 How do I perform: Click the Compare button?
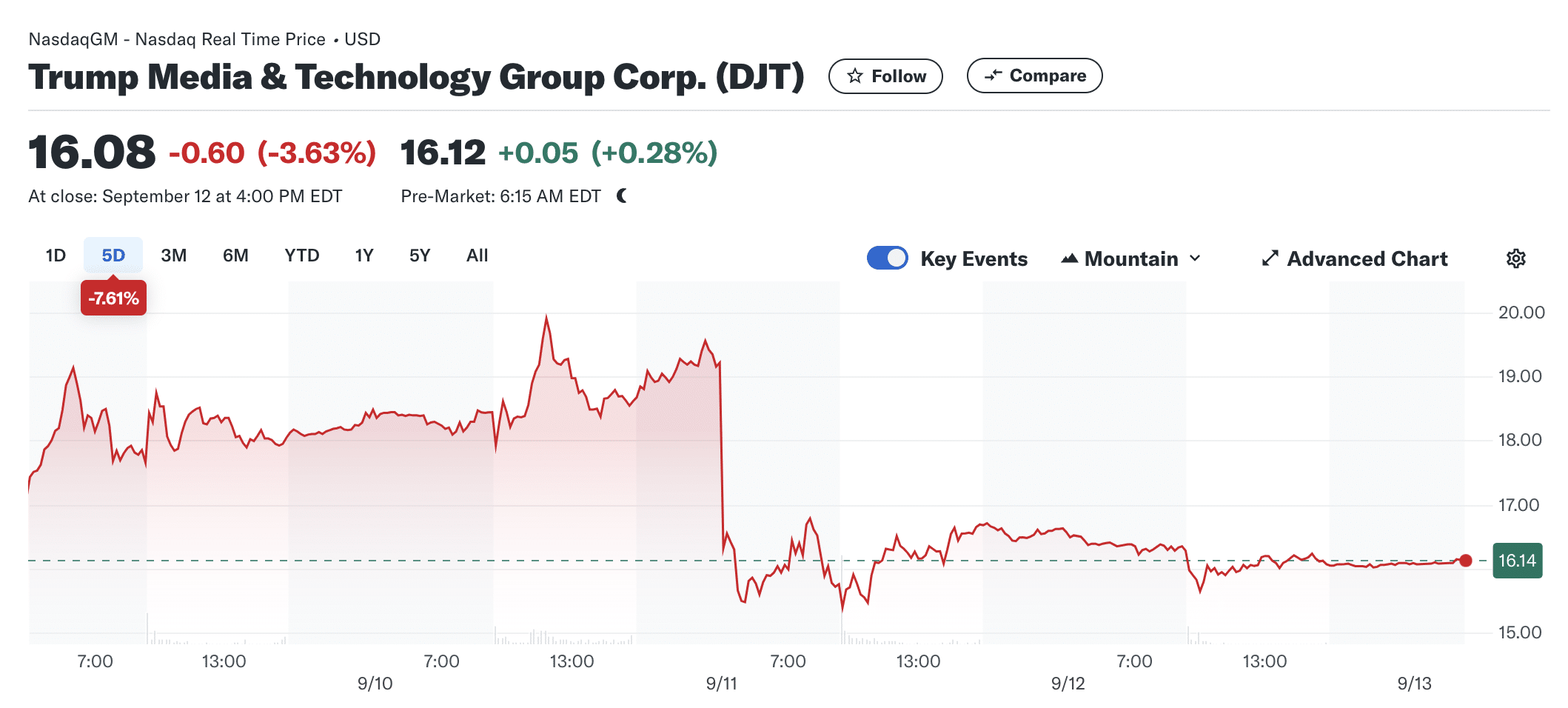(1034, 76)
